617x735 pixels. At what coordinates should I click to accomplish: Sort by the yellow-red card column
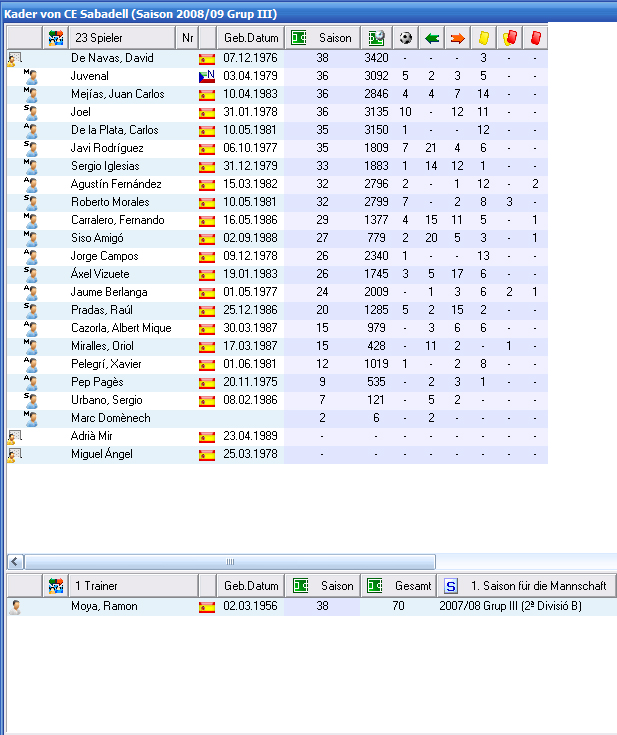(x=510, y=38)
